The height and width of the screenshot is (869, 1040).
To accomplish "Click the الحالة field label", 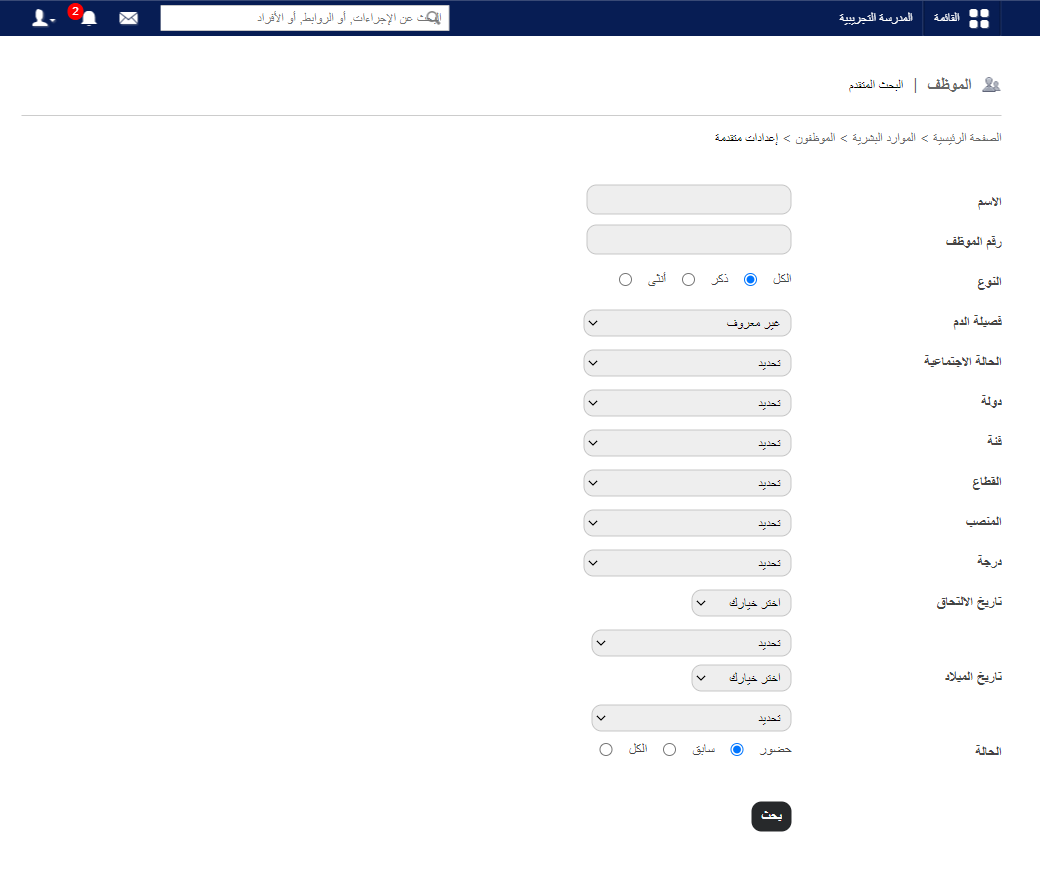I will pyautogui.click(x=988, y=750).
